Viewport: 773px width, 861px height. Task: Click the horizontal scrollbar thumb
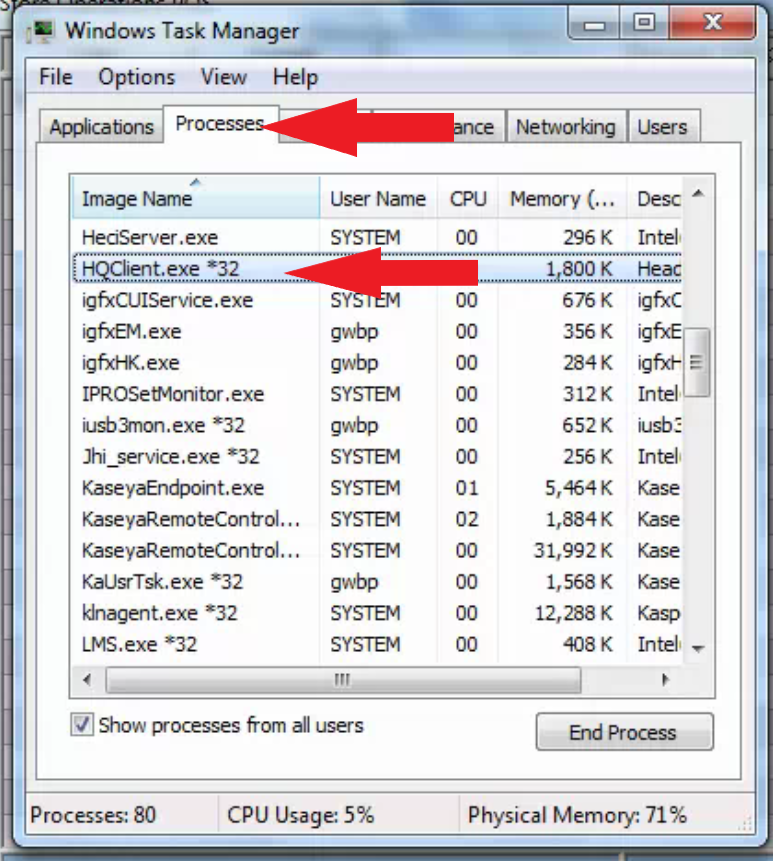343,680
